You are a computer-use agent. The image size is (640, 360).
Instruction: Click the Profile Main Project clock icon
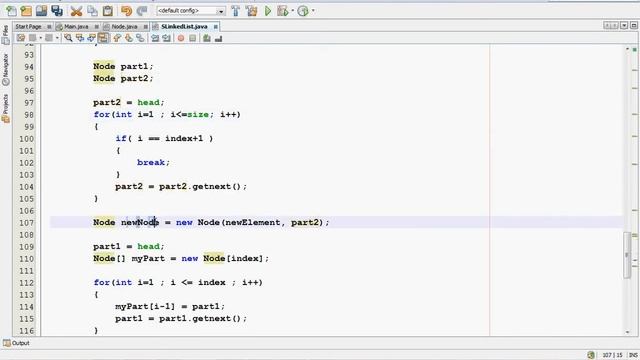(x=303, y=11)
